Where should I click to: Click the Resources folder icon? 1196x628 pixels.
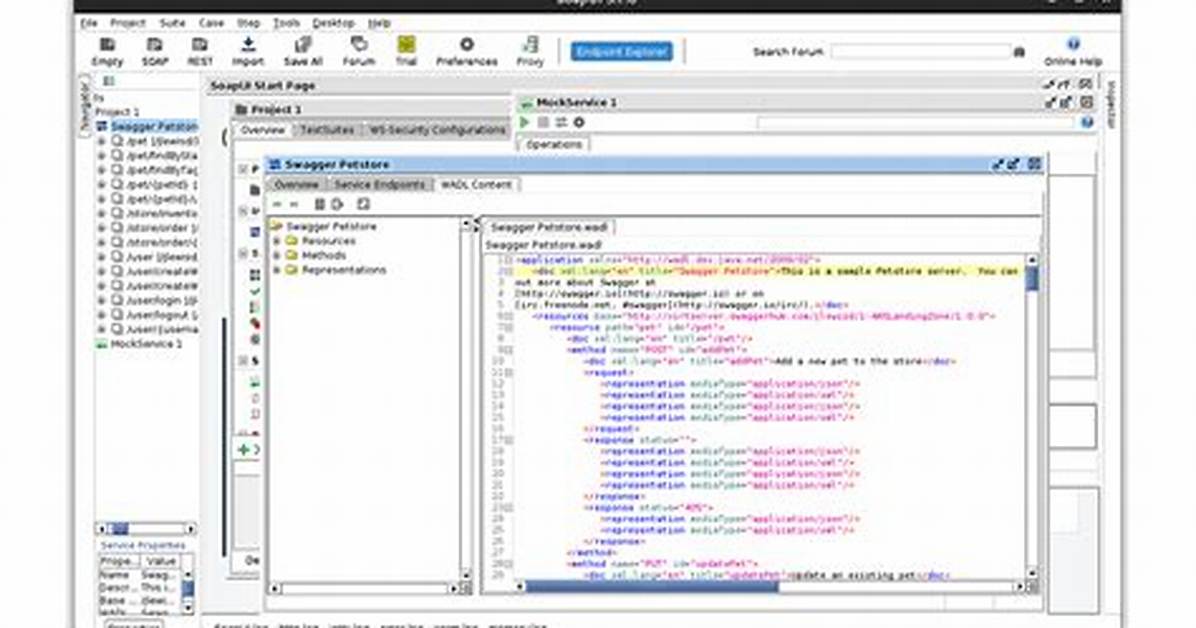pos(291,241)
